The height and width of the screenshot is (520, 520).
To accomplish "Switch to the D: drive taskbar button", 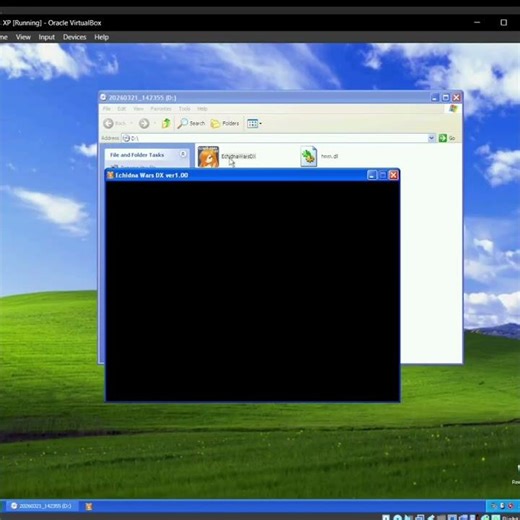I will (41, 506).
